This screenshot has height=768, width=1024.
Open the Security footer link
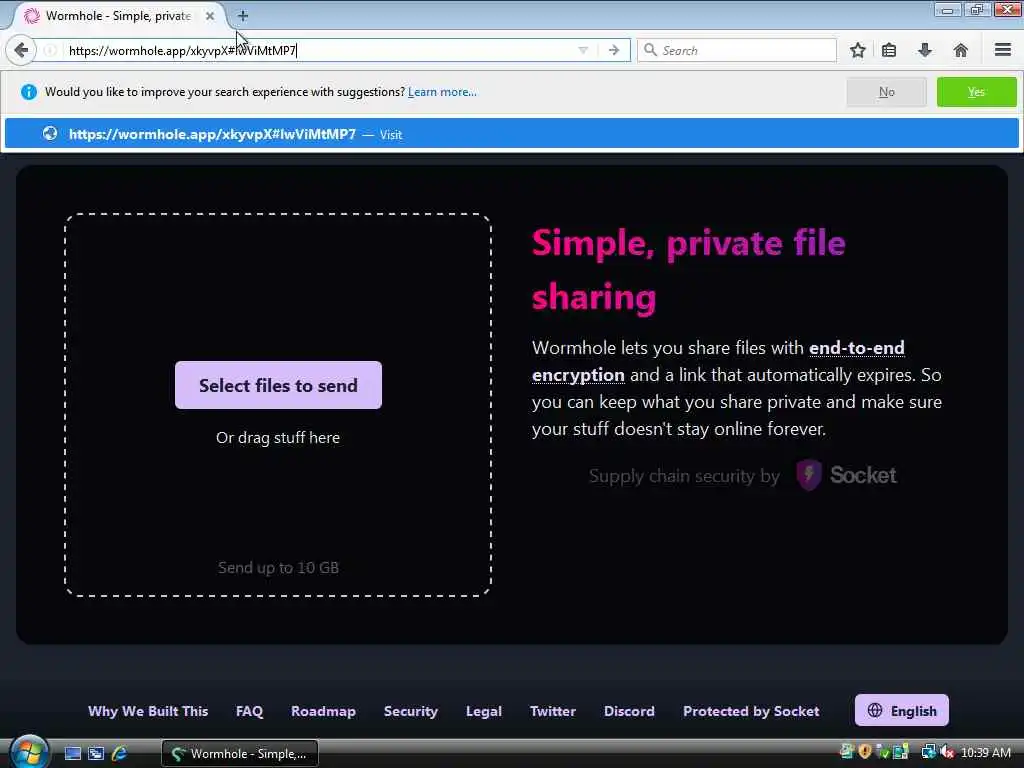tap(411, 711)
